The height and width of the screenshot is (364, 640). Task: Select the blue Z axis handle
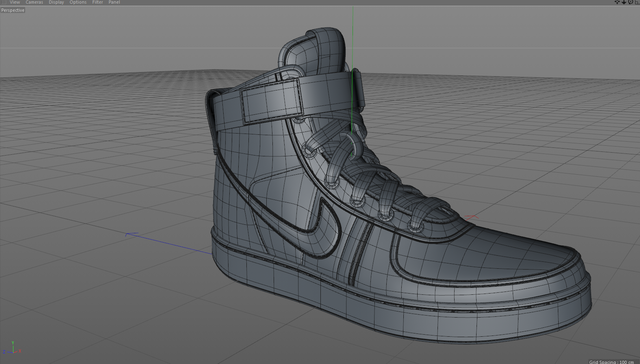[x=131, y=234]
